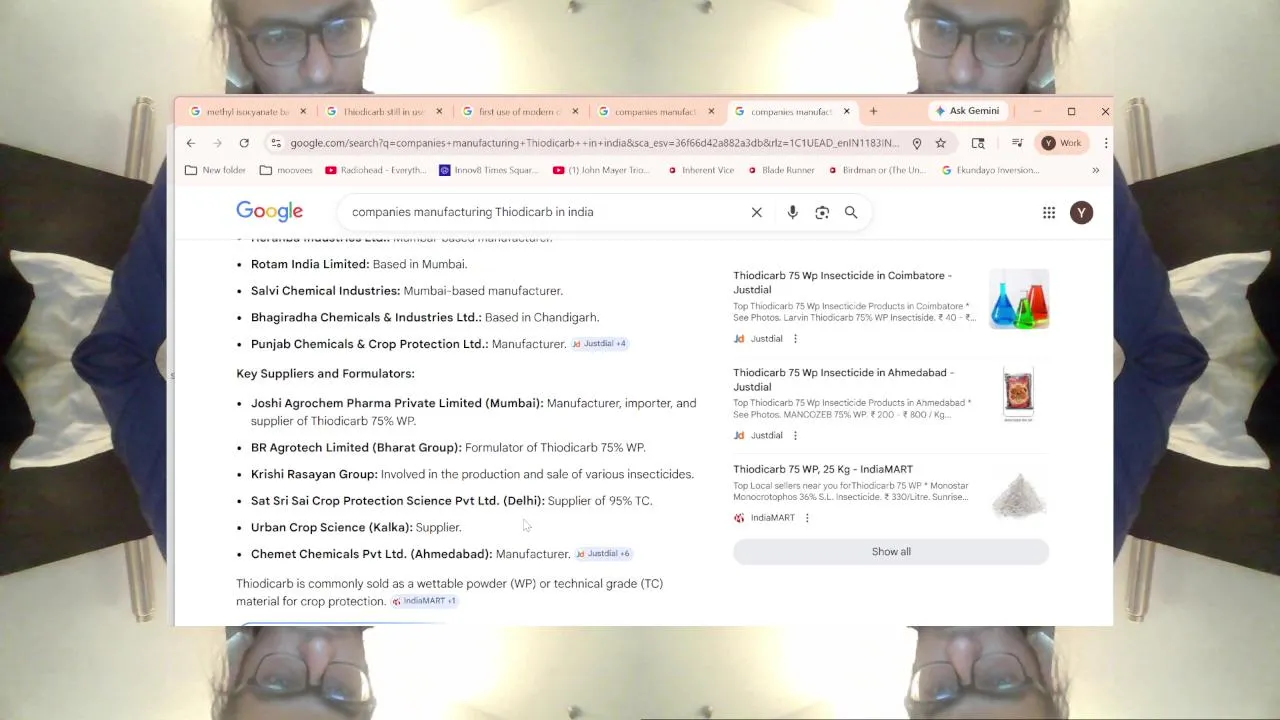Search by image with the camera icon
Image resolution: width=1280 pixels, height=720 pixels.
coord(822,212)
